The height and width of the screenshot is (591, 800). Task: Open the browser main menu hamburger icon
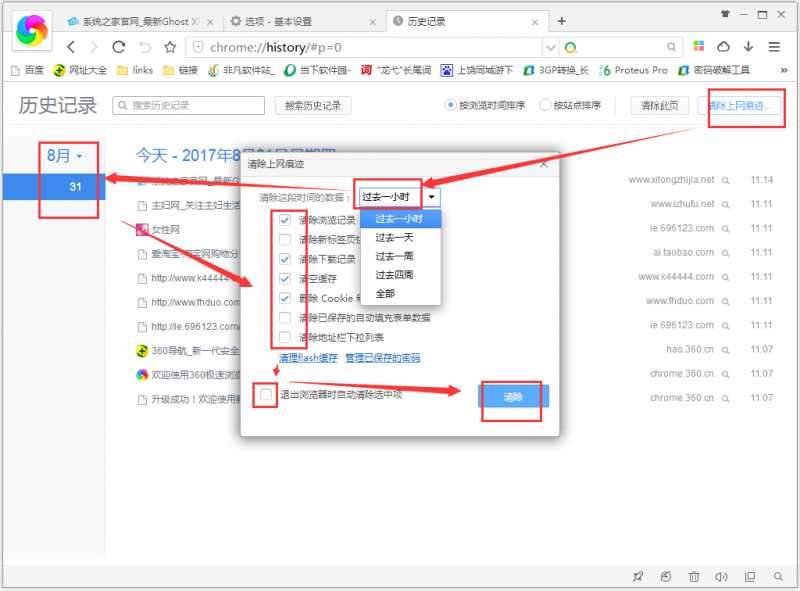click(x=774, y=47)
